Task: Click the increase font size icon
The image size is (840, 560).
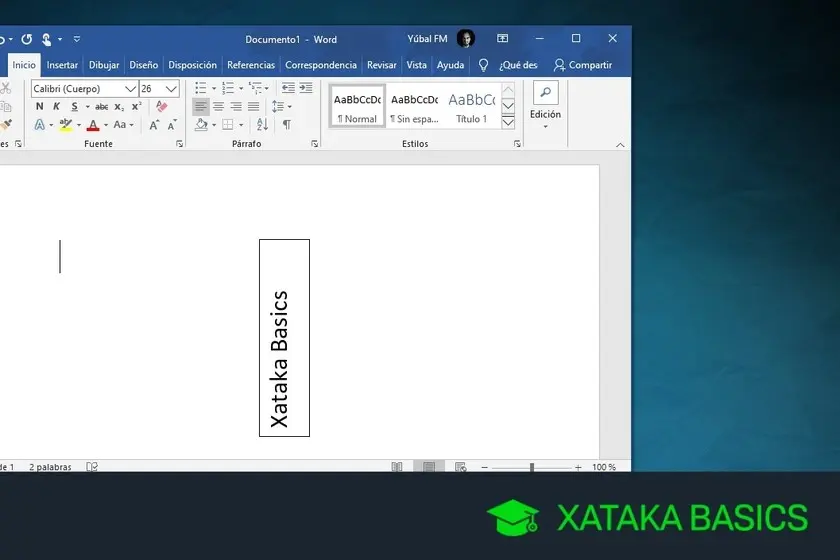Action: tap(154, 125)
